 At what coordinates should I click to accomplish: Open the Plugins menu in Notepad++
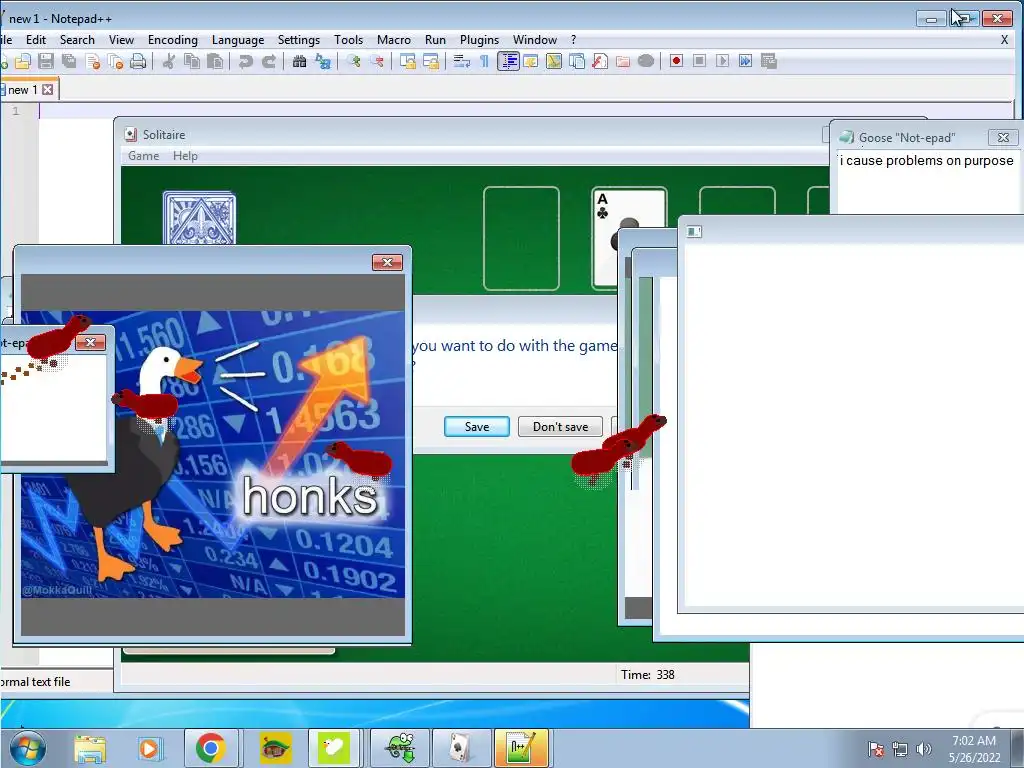pyautogui.click(x=479, y=40)
